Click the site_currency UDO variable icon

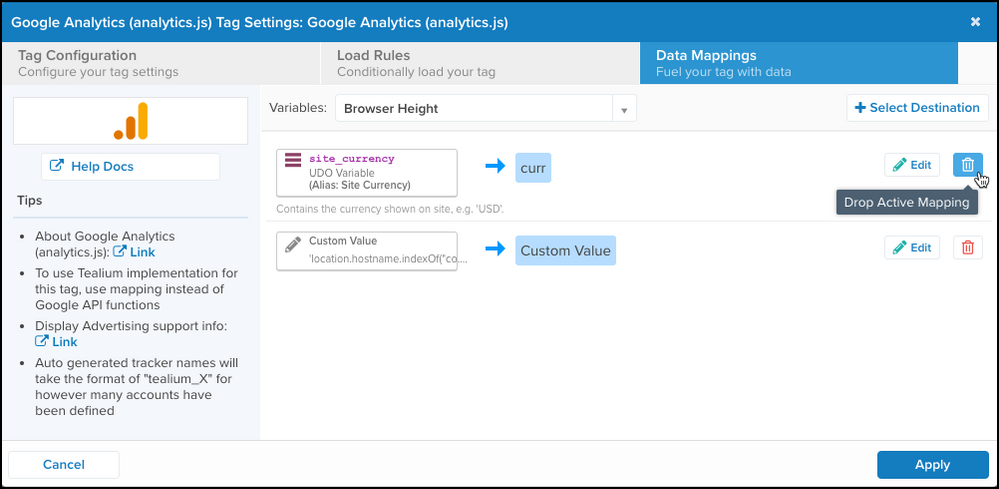pyautogui.click(x=293, y=160)
